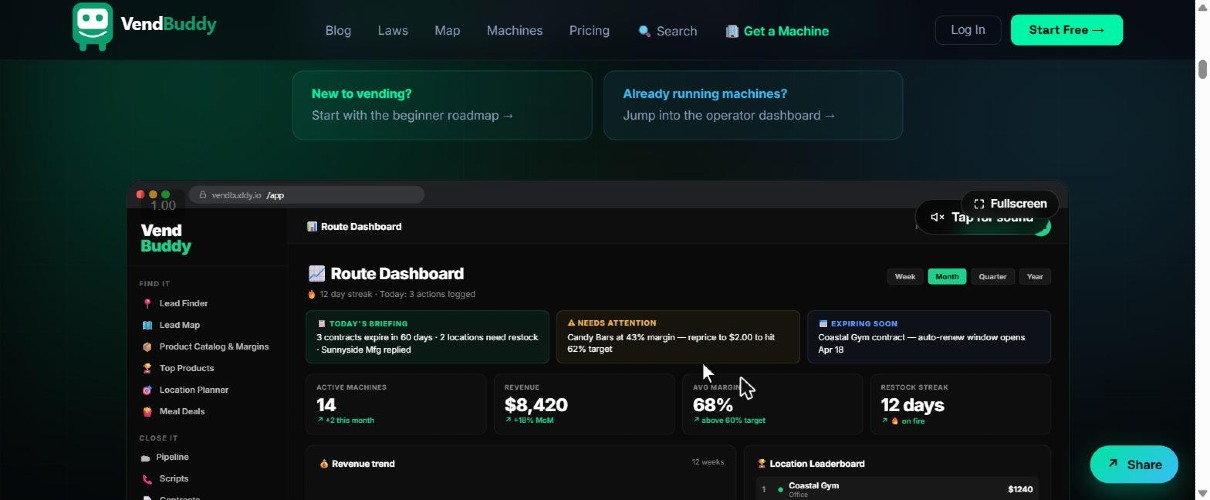Click the 12 day streak flame icon

click(312, 294)
